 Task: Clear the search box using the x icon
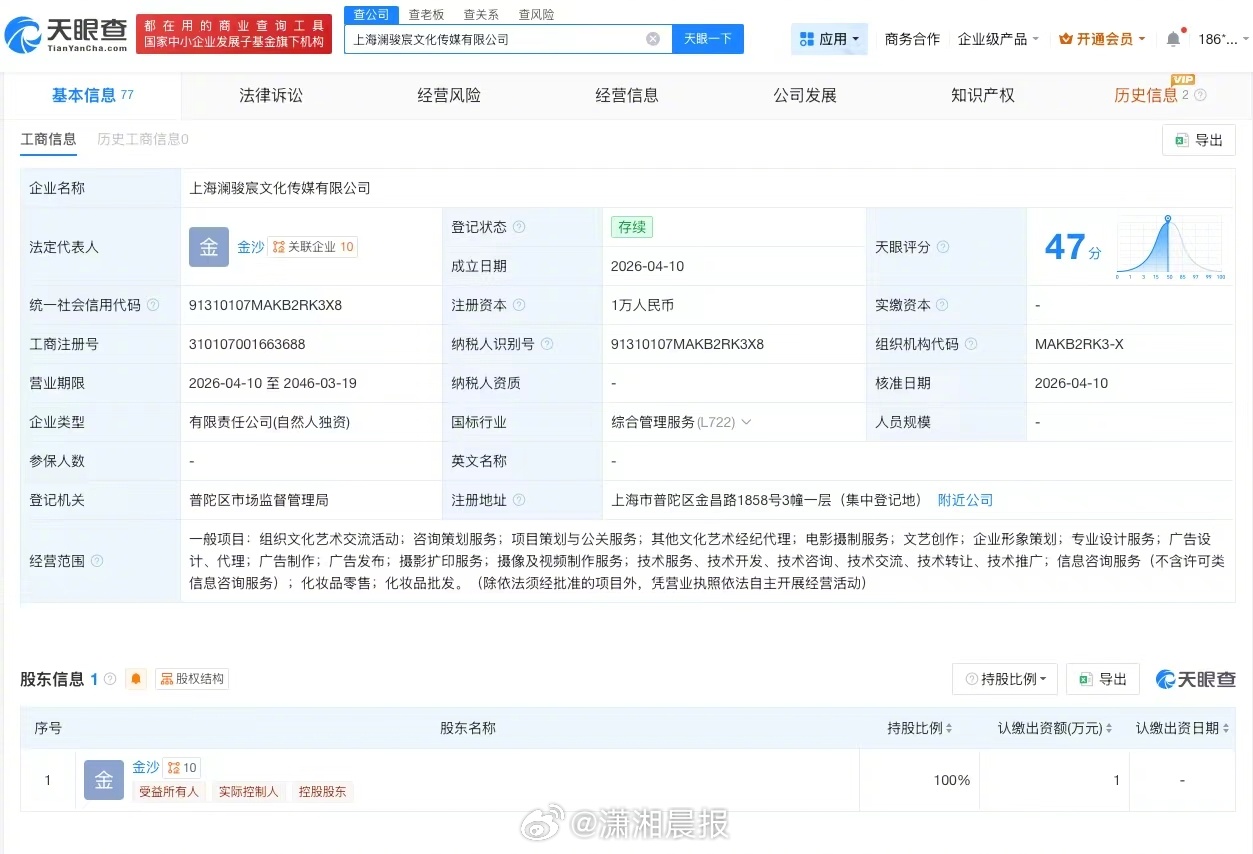pos(654,38)
